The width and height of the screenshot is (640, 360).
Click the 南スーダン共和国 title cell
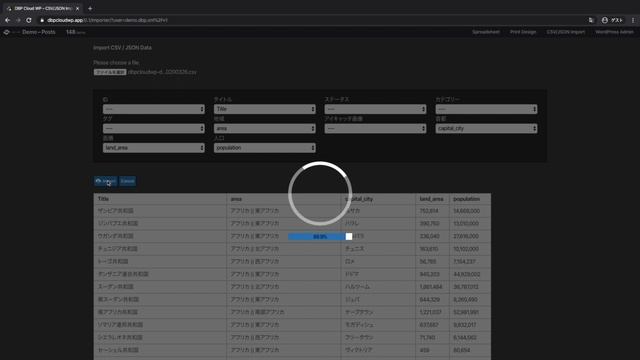(160, 300)
